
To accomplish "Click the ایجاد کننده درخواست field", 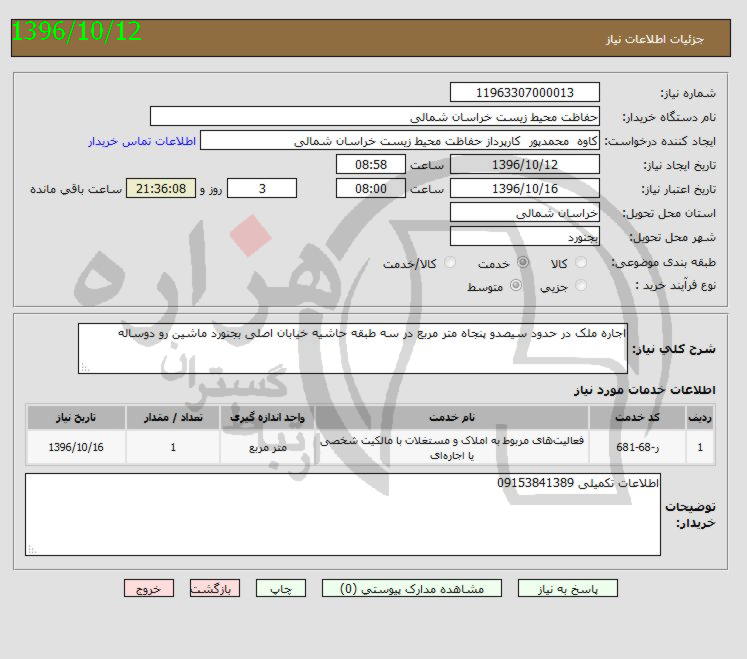I will point(400,141).
